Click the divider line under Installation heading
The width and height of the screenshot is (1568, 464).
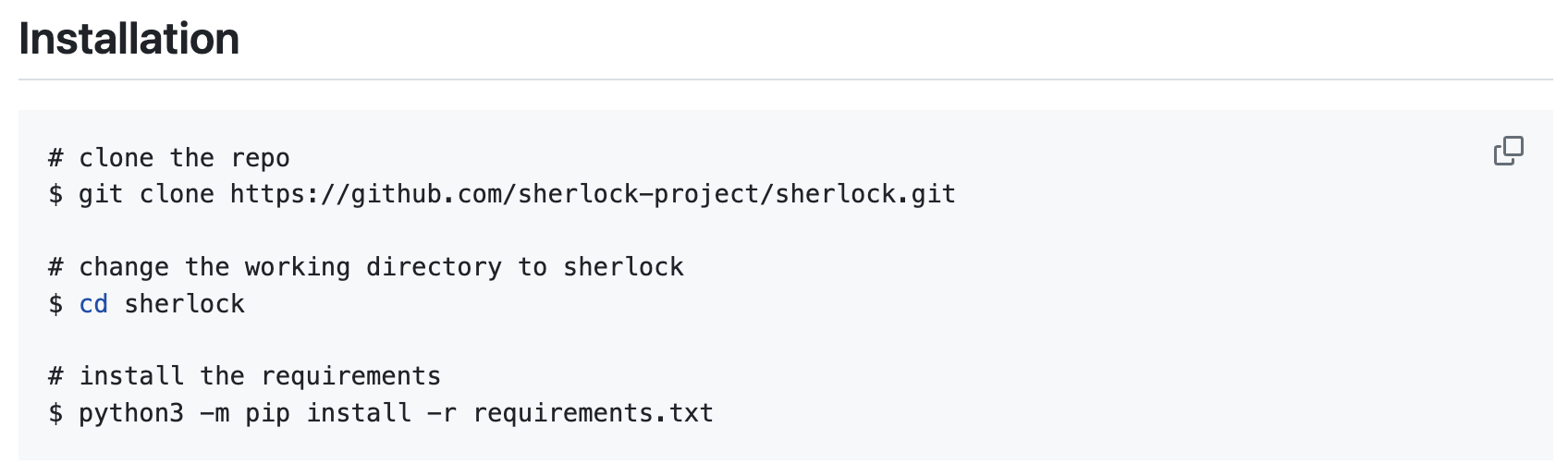[x=786, y=79]
